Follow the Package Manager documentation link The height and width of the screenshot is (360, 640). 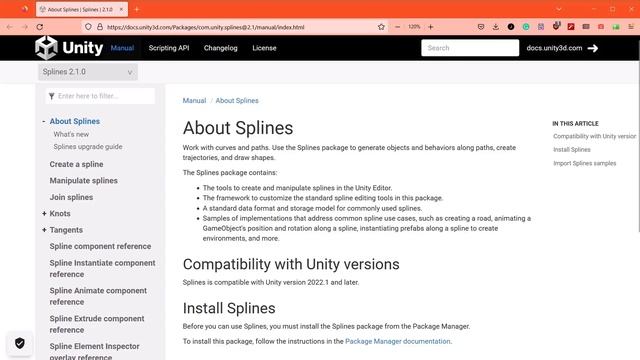398,341
